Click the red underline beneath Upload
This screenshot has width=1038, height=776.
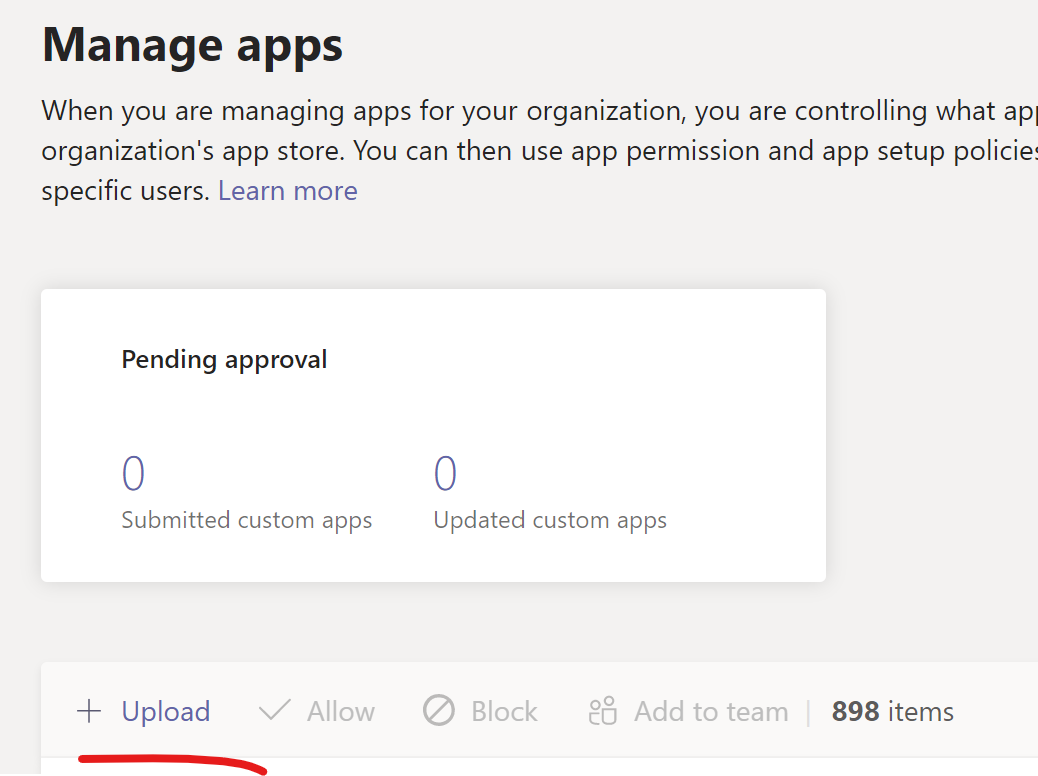click(170, 764)
